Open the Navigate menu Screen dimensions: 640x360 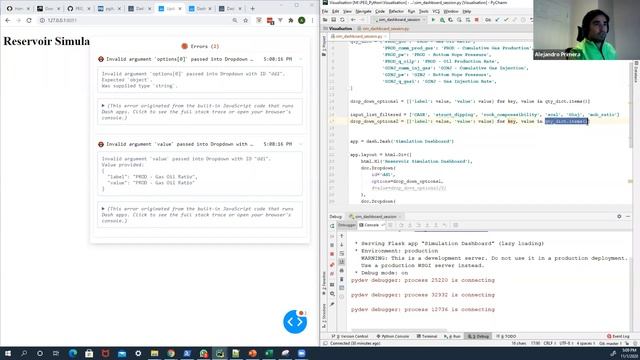(363, 11)
